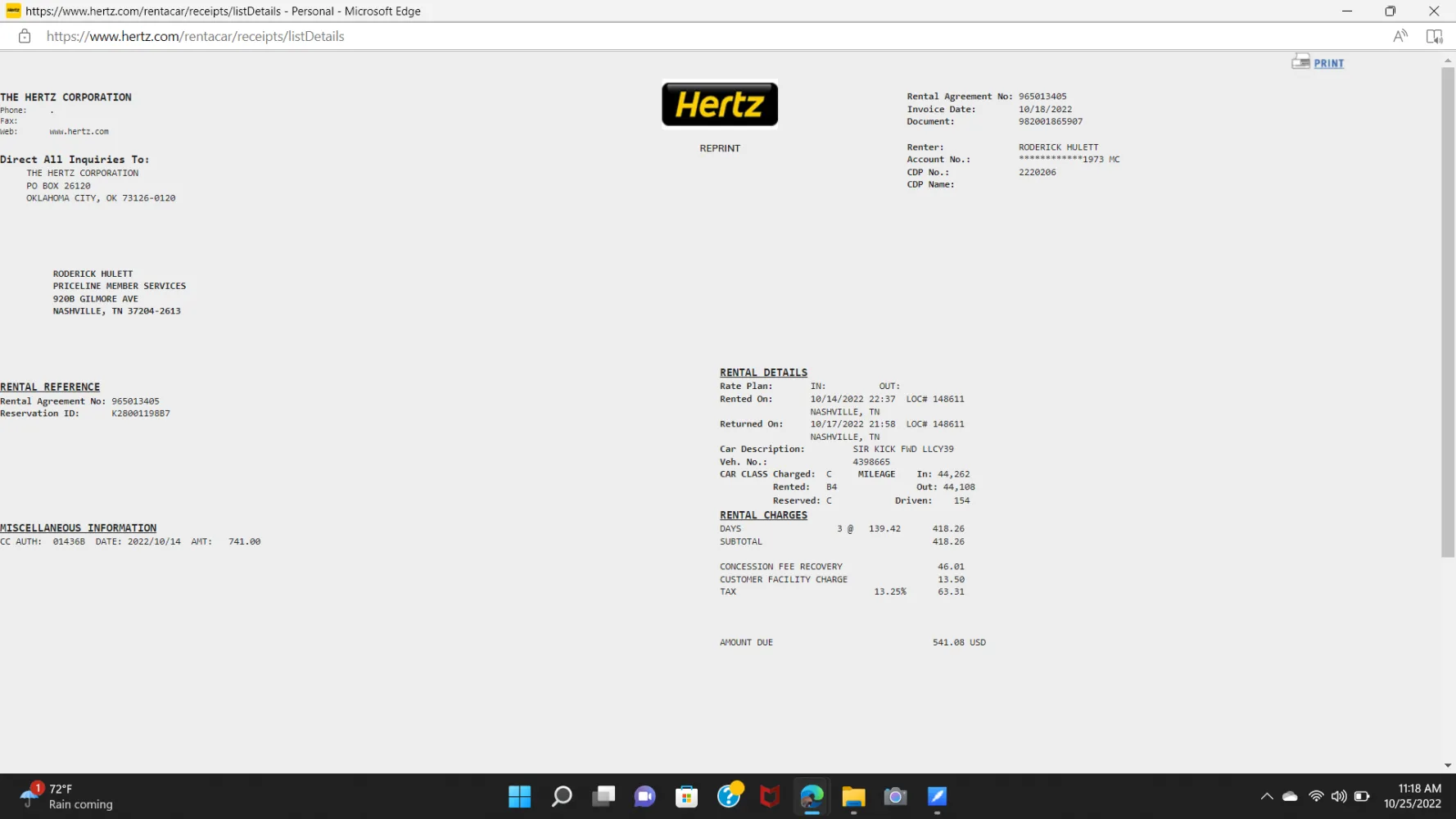Image resolution: width=1456 pixels, height=819 pixels.
Task: Click CDP No. 2220206
Action: pos(1038,173)
